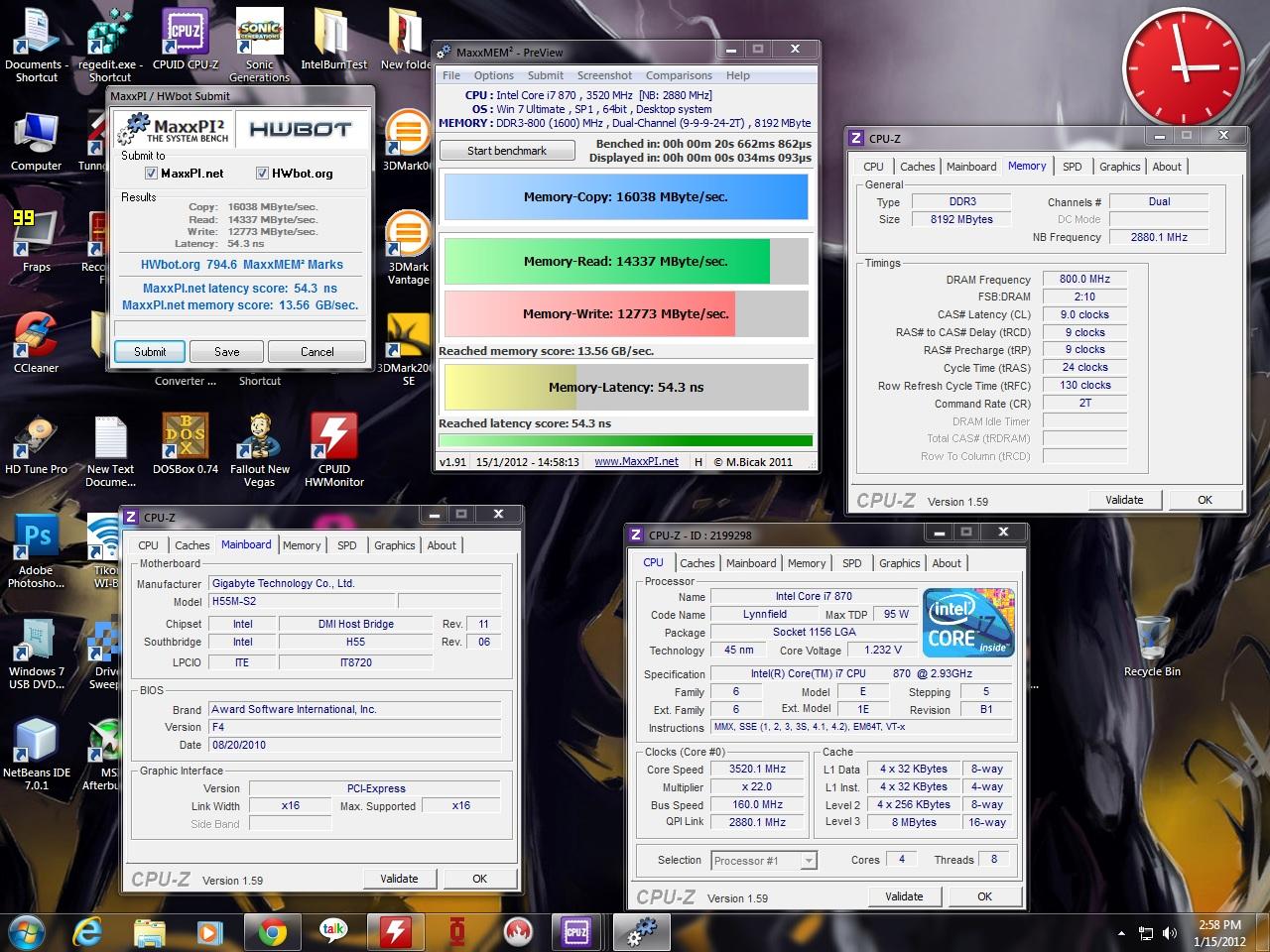
Task: Open the Processor #1 selection dropdown
Action: point(764,860)
